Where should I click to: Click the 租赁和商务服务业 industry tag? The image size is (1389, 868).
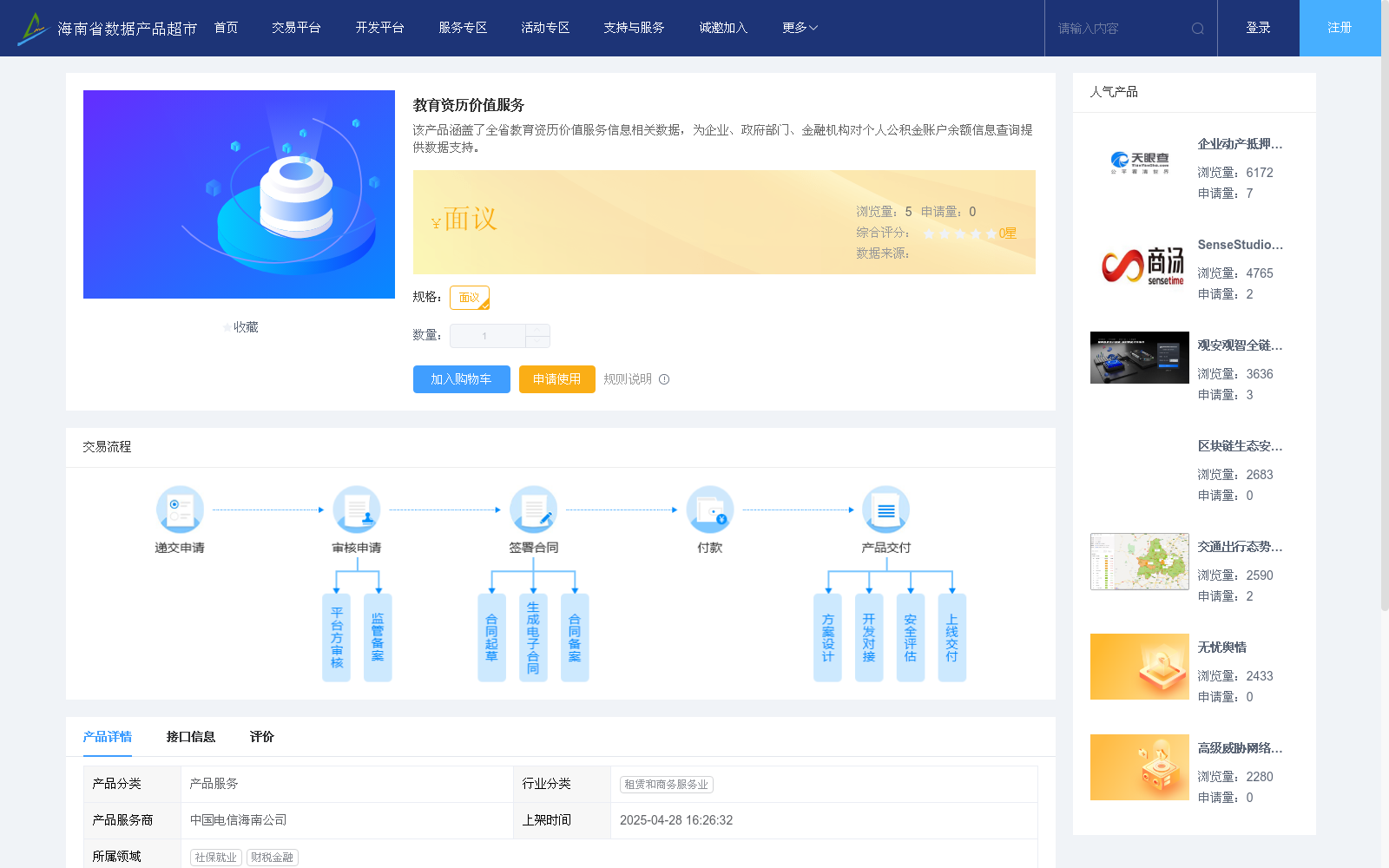click(x=667, y=785)
